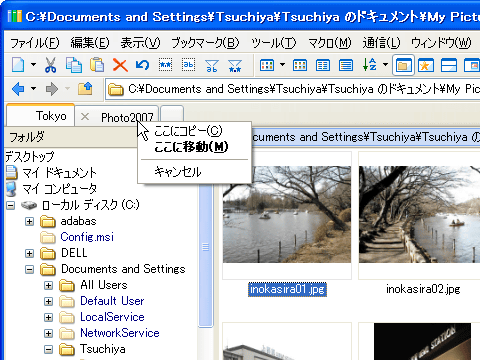Open the sort order dropdown arrow
The image size is (480, 360).
point(385,65)
